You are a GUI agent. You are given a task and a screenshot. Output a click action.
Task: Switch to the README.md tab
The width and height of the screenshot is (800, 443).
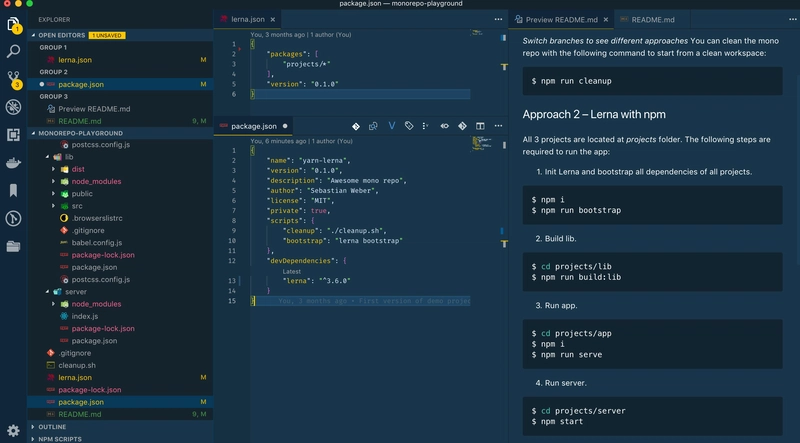(x=654, y=19)
